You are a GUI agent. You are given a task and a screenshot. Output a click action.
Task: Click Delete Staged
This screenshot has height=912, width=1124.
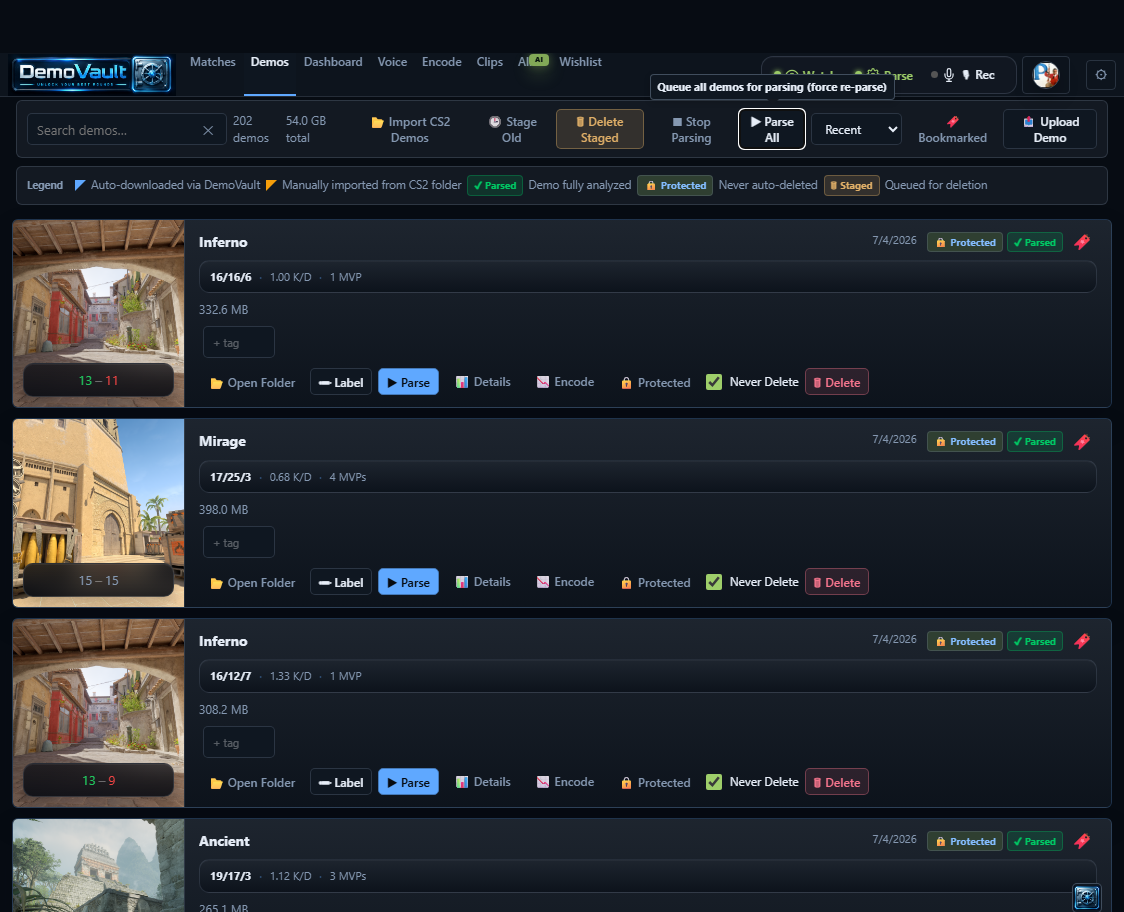coord(599,129)
